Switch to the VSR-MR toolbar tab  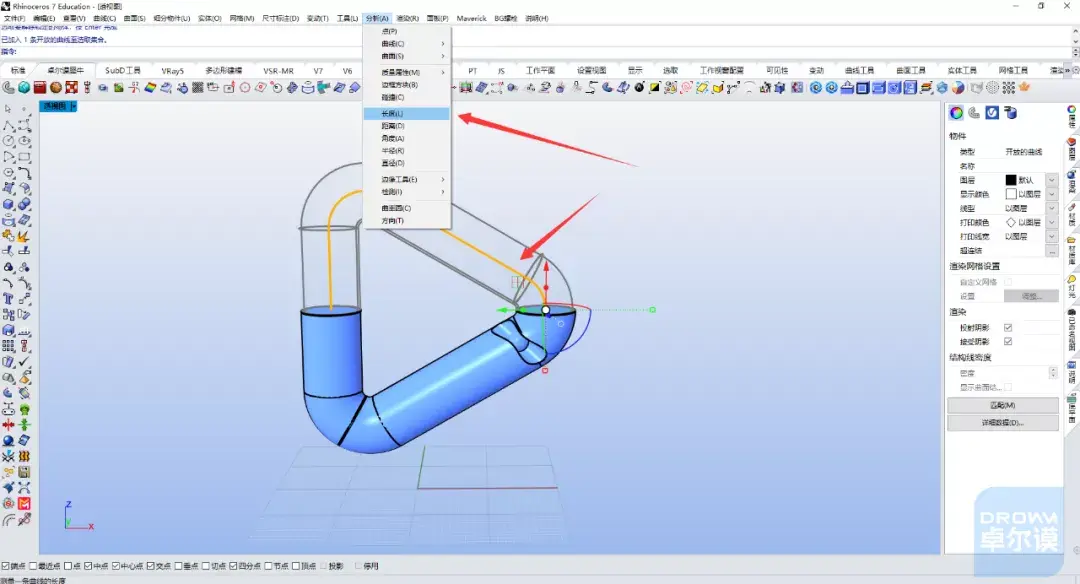click(x=278, y=70)
